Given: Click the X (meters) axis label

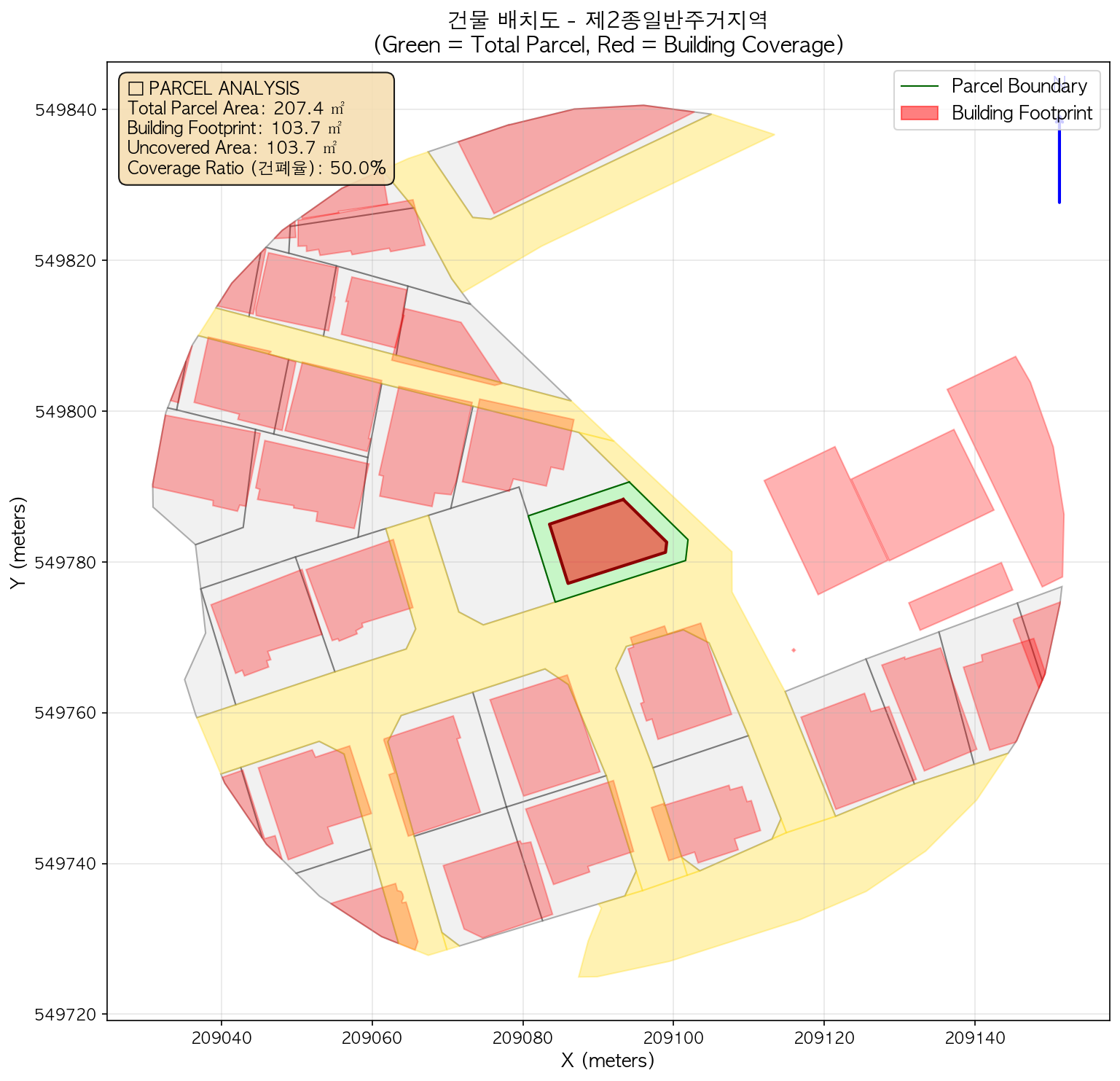Looking at the screenshot, I should click(608, 1061).
